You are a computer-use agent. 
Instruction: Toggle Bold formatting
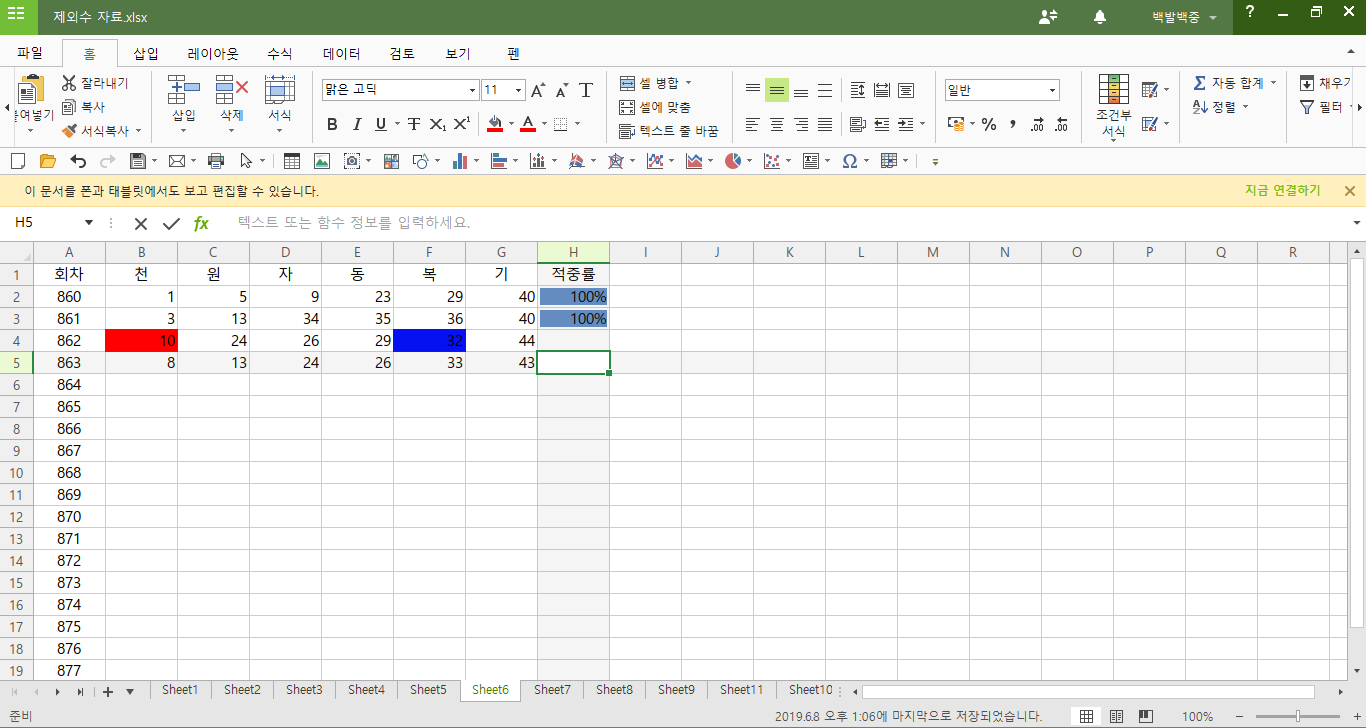tap(332, 125)
